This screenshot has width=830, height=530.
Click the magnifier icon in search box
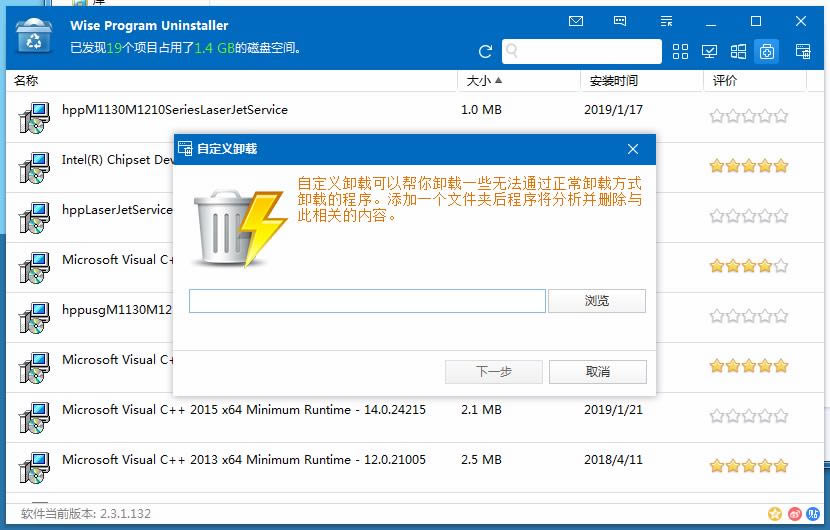point(512,51)
